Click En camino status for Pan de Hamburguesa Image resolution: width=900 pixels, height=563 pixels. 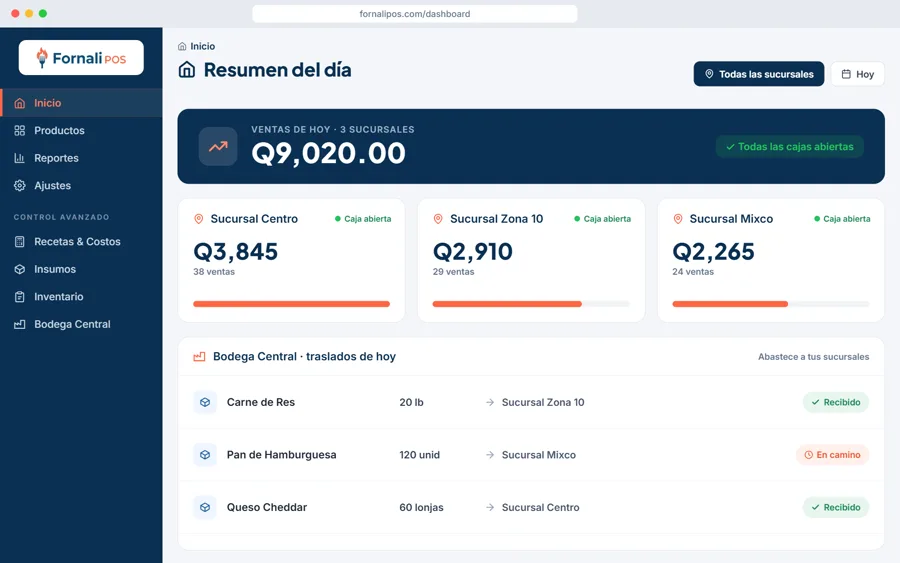[x=832, y=455]
